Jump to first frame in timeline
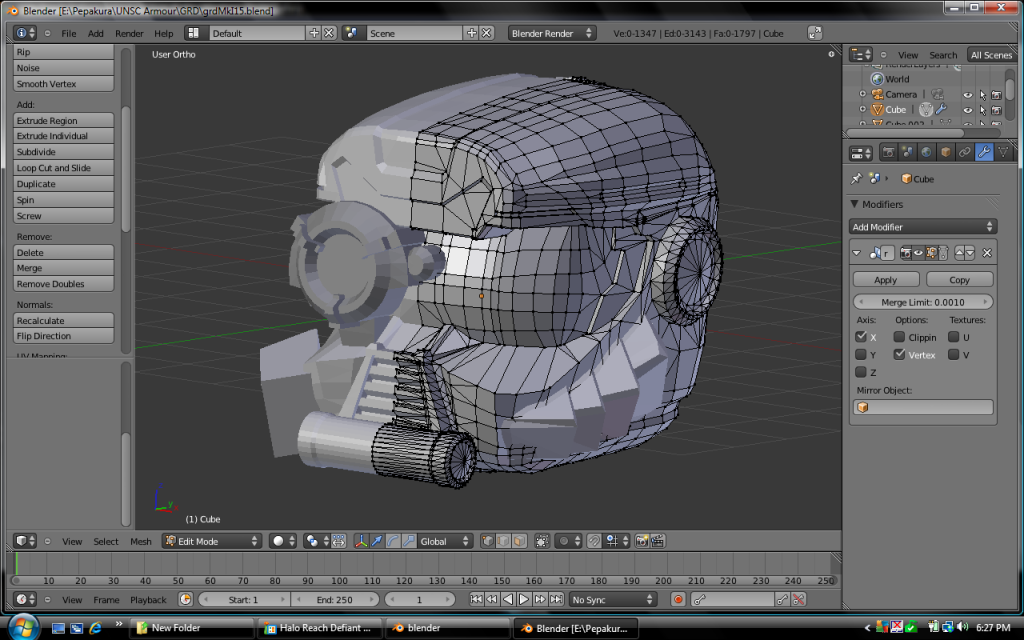This screenshot has width=1024, height=640. (476, 600)
